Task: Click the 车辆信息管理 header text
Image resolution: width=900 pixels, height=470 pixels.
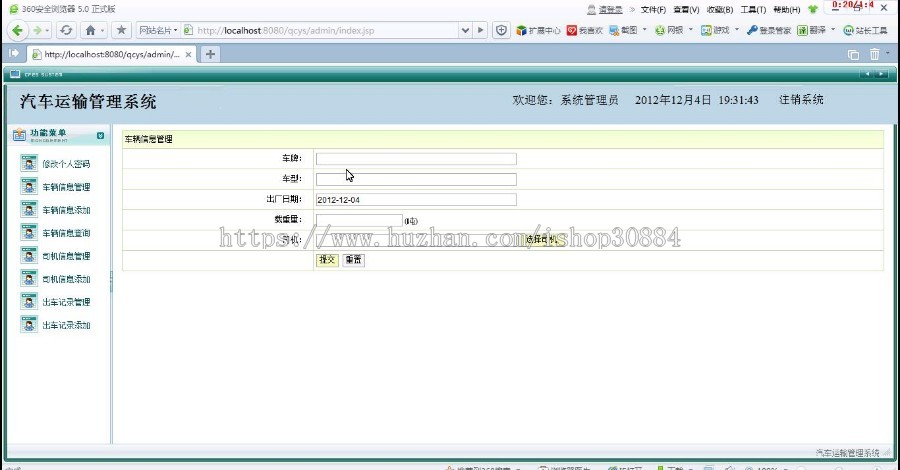Action: [x=149, y=139]
